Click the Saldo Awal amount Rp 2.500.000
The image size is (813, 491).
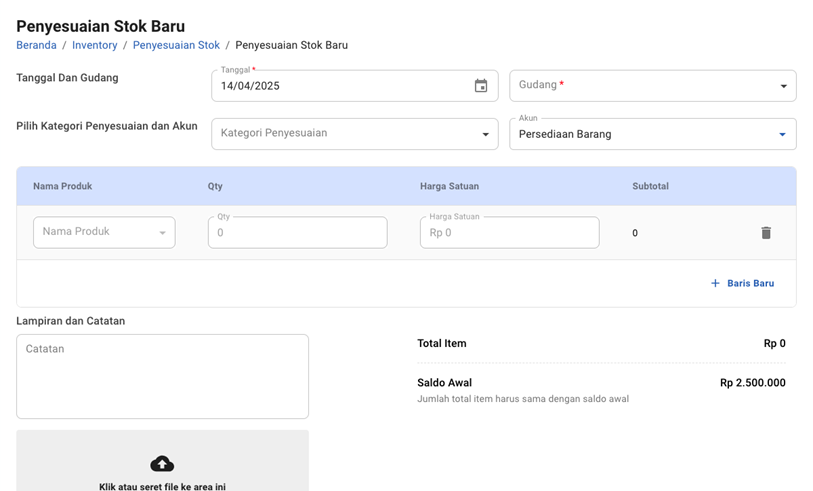[x=752, y=383]
